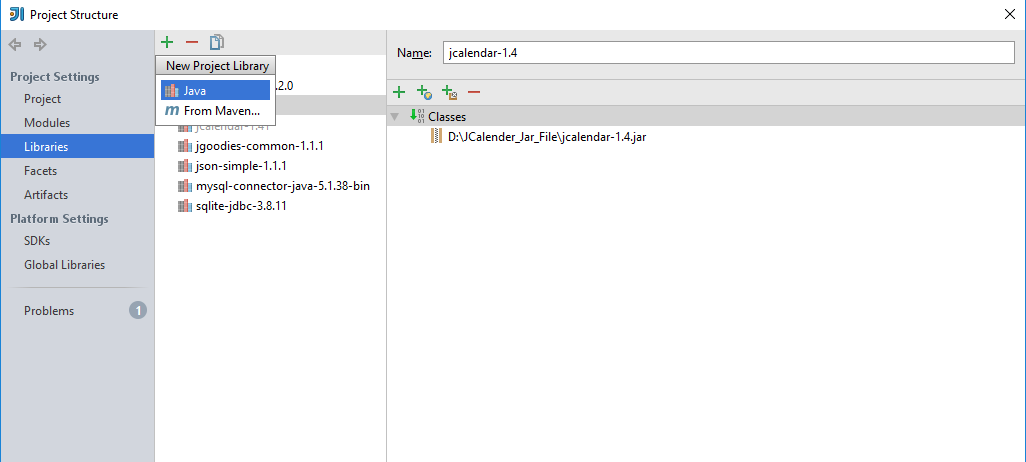Screen dimensions: 1026x462
Task: Select the mysql-connector-java-5.1.38-bin library
Action: tap(283, 186)
